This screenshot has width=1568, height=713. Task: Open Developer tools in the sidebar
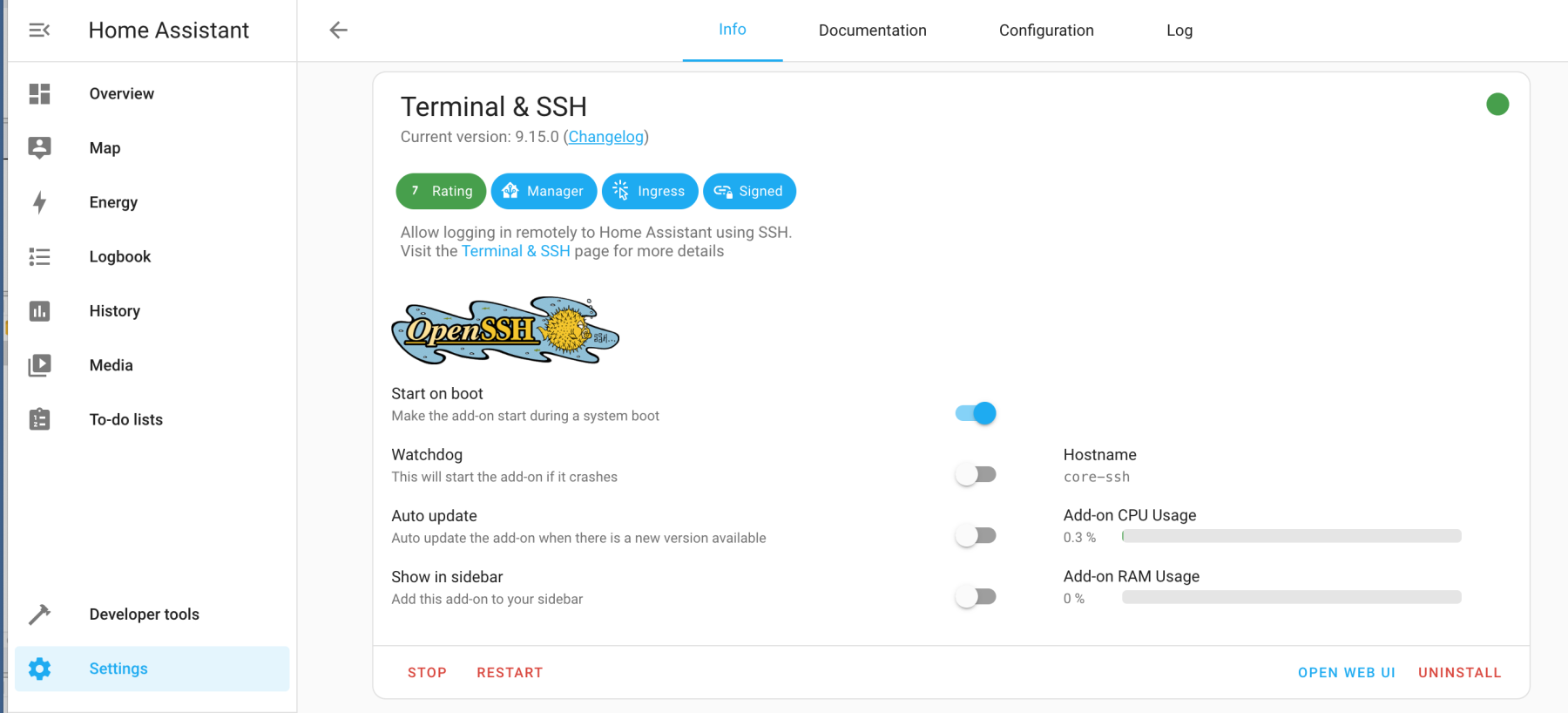(x=152, y=615)
